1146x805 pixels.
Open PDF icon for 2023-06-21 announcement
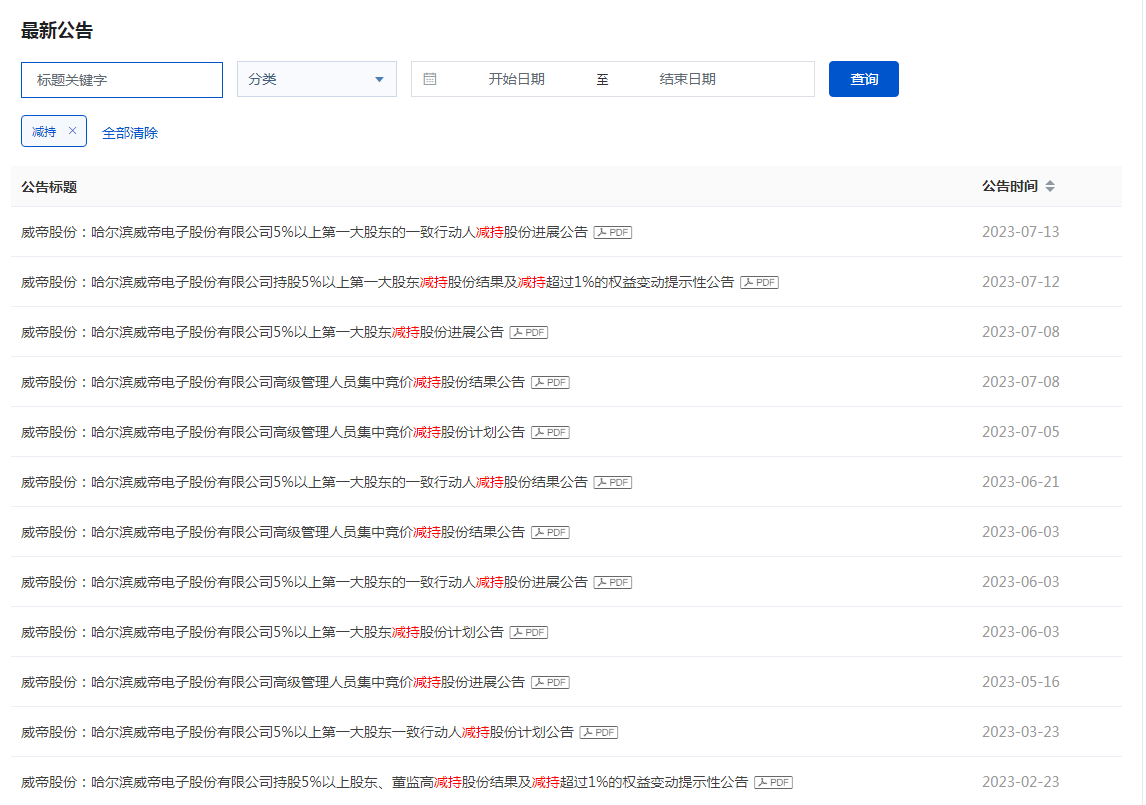(x=612, y=482)
